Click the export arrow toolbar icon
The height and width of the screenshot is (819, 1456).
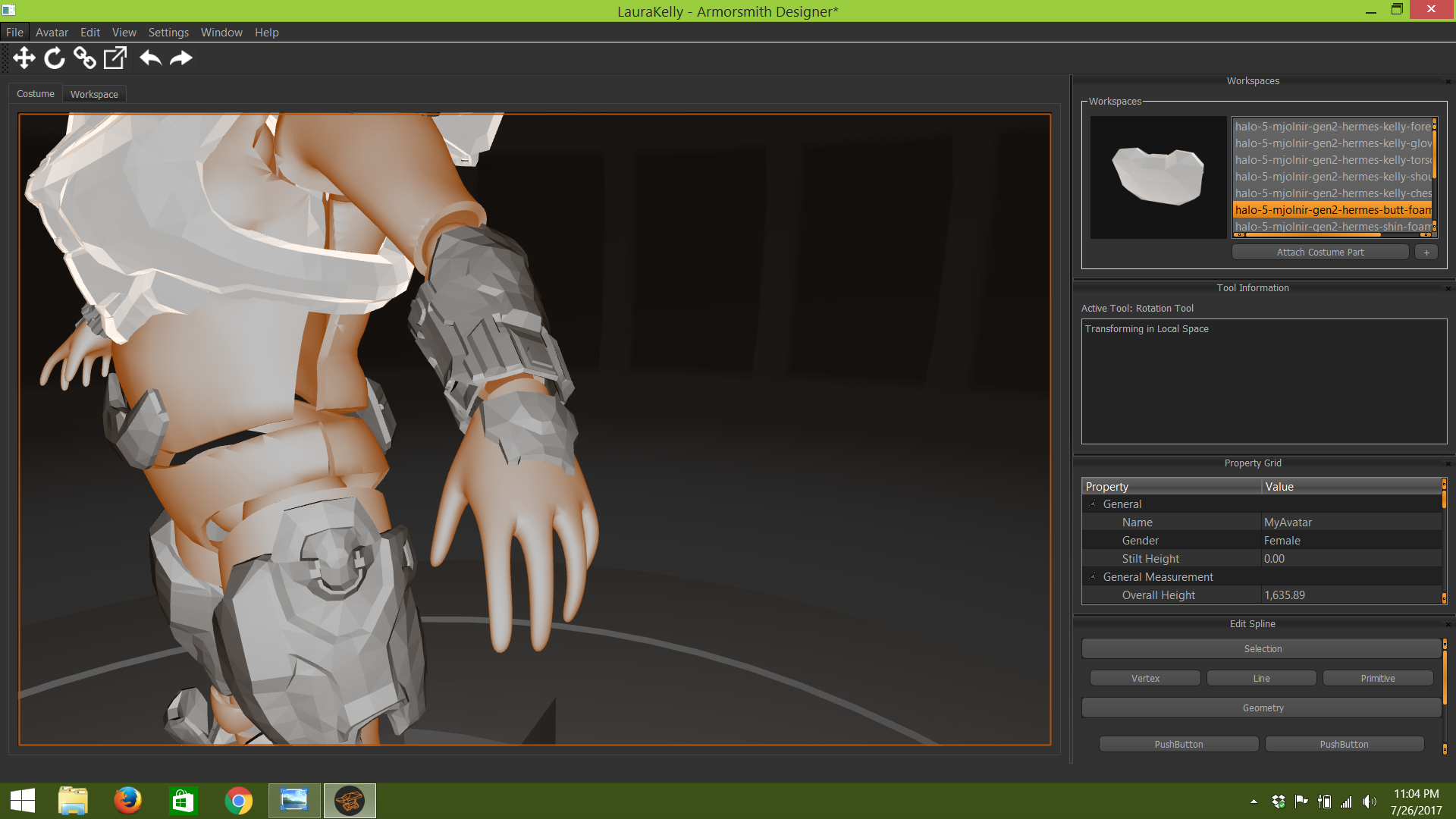coord(115,58)
